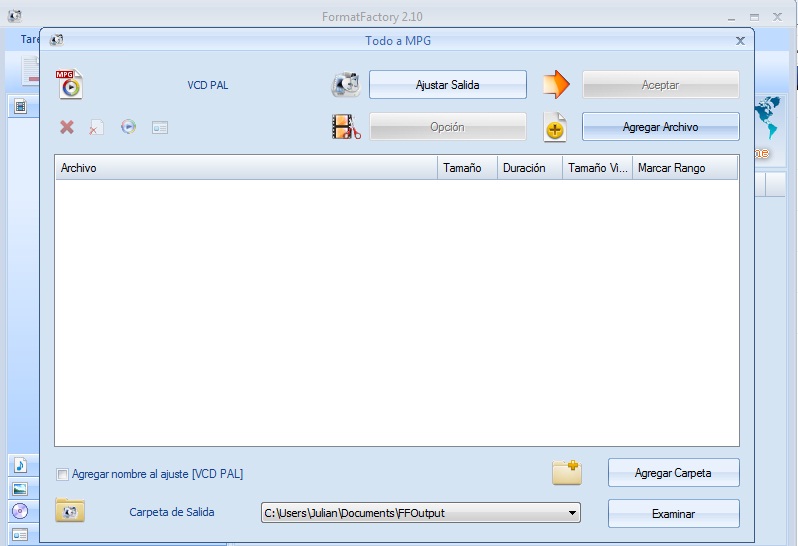Select the Picture icon in main window sidebar

click(x=20, y=489)
